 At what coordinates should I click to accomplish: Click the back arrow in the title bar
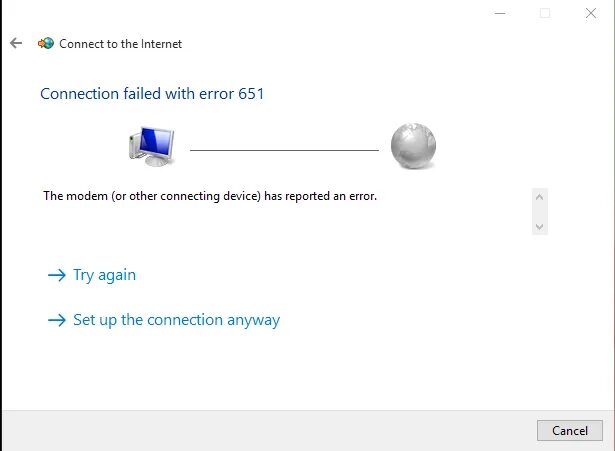[15, 43]
